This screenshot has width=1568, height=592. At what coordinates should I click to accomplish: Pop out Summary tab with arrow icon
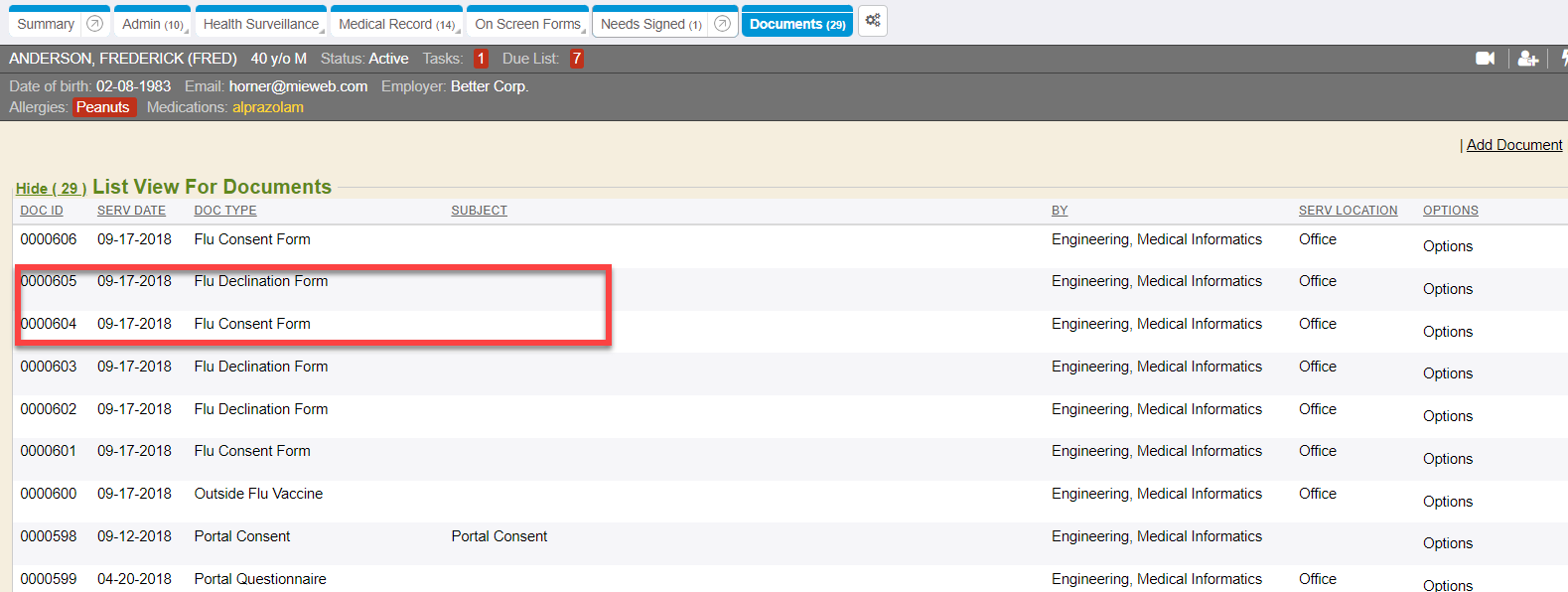(95, 24)
